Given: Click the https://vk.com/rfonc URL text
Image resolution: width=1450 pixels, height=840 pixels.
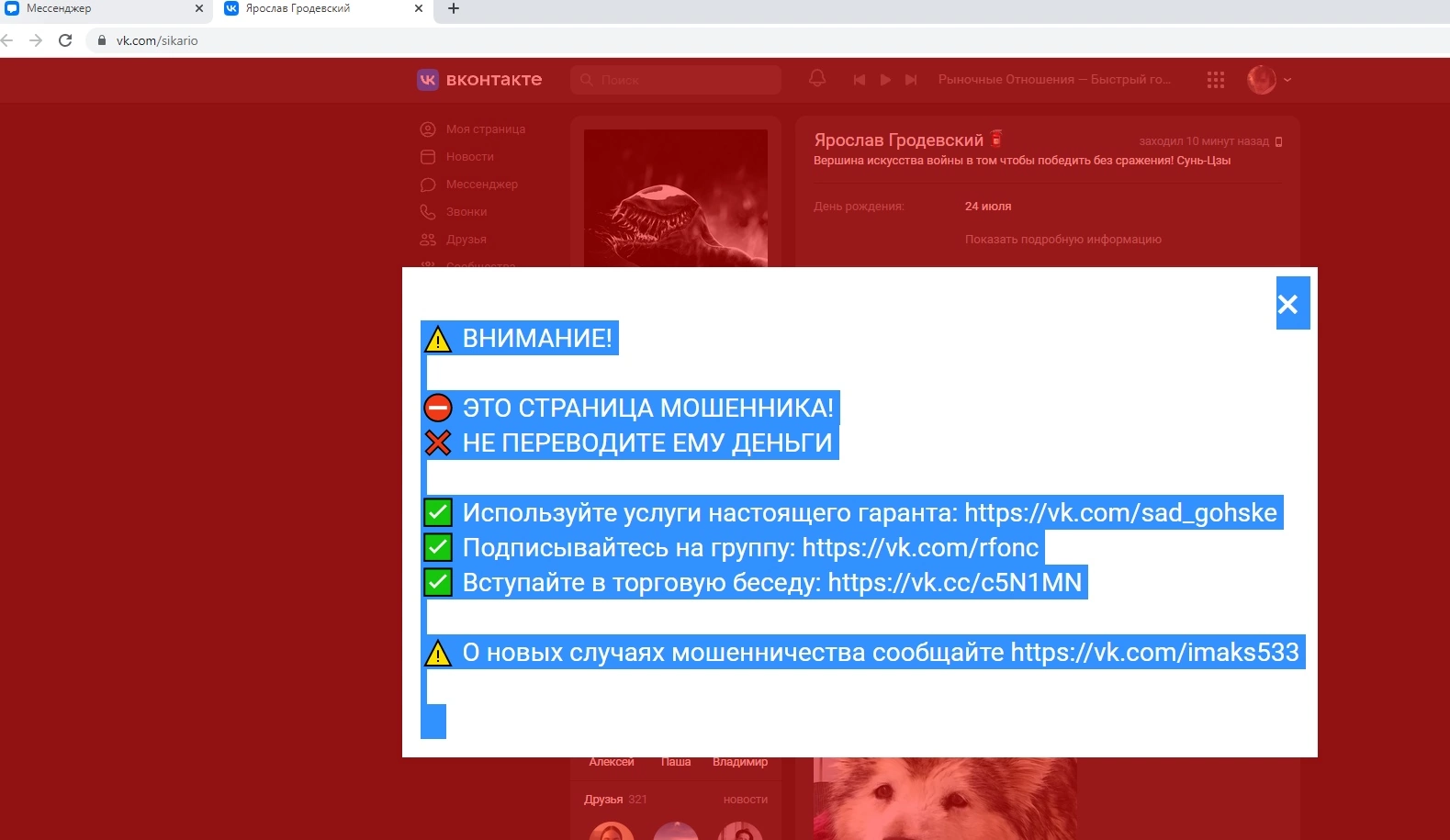Looking at the screenshot, I should 920,547.
